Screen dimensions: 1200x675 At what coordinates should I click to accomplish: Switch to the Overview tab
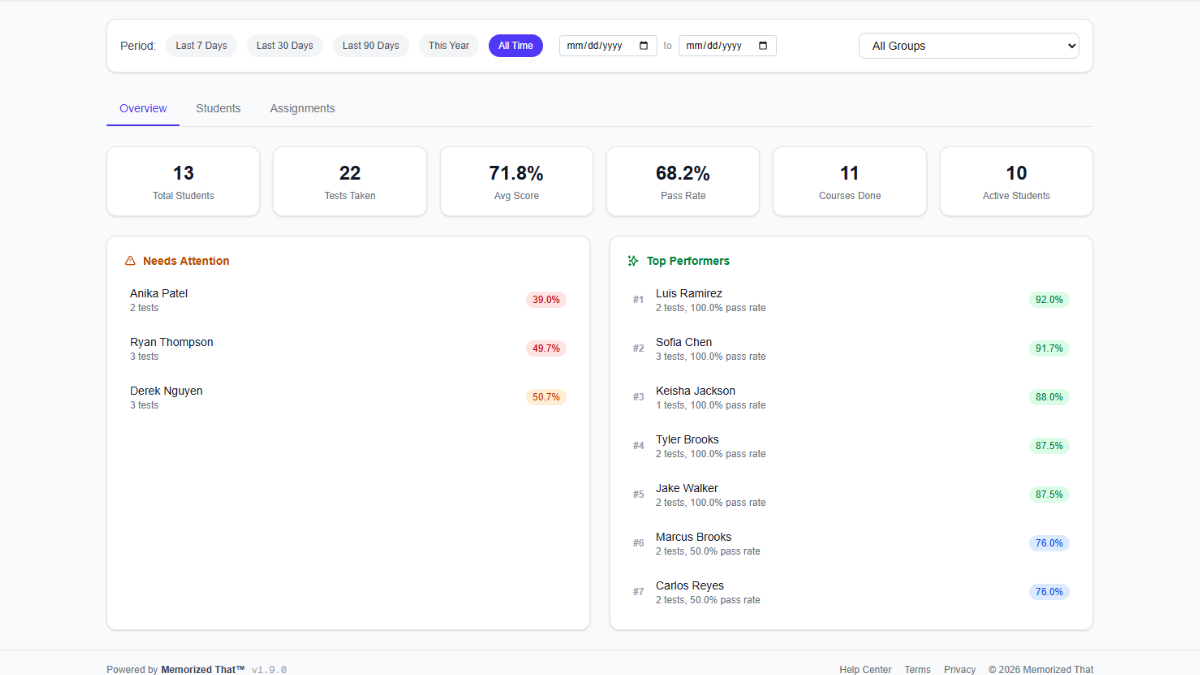pyautogui.click(x=143, y=108)
